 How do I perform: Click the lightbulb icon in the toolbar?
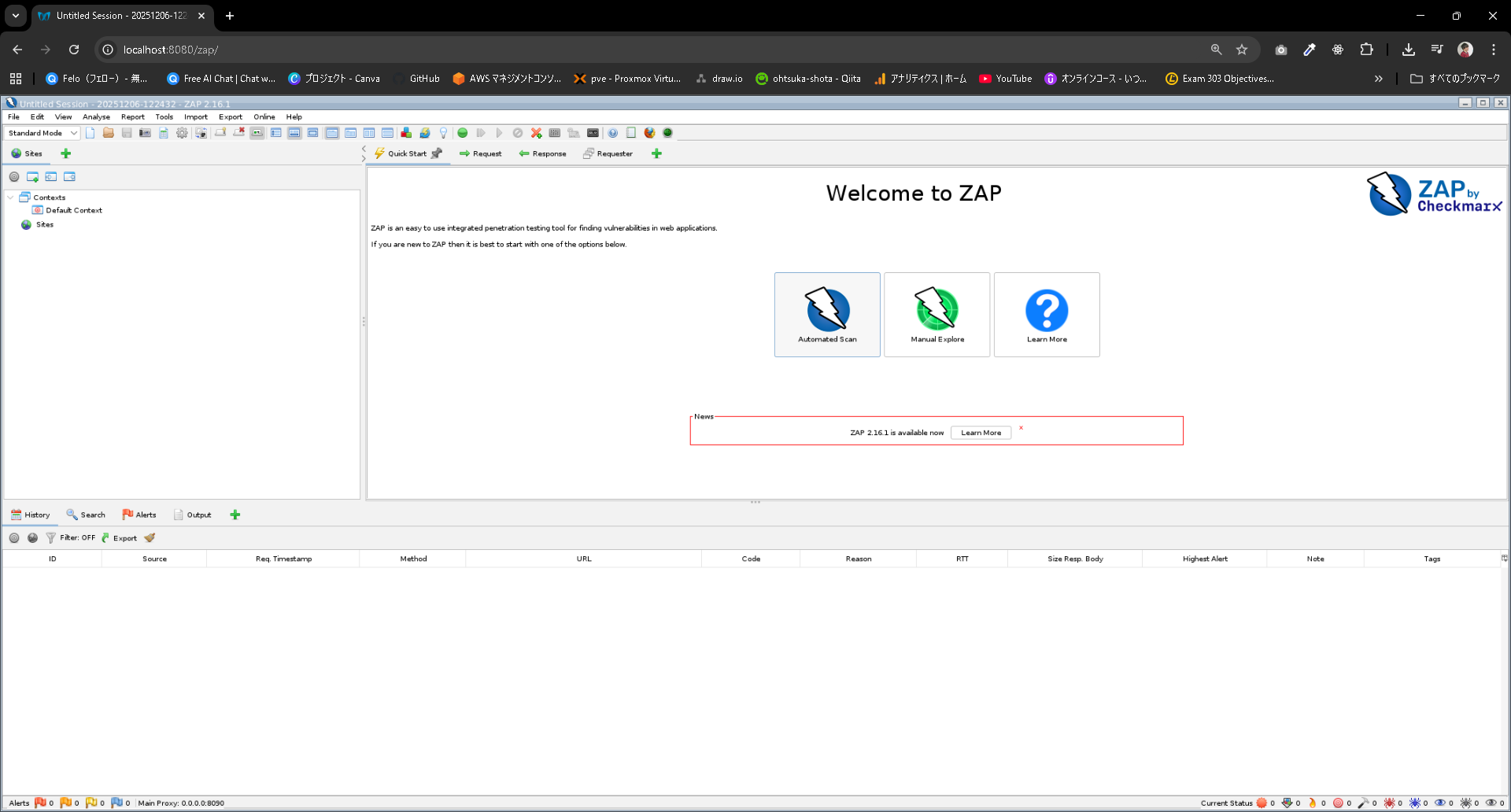[443, 133]
